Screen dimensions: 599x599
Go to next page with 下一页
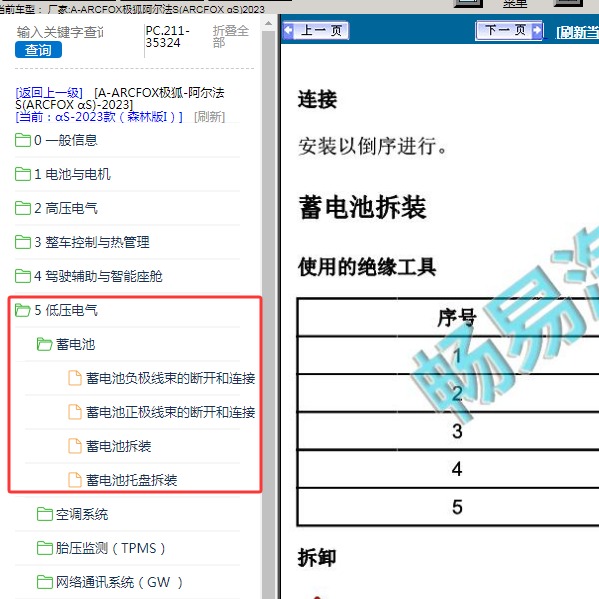click(x=509, y=30)
